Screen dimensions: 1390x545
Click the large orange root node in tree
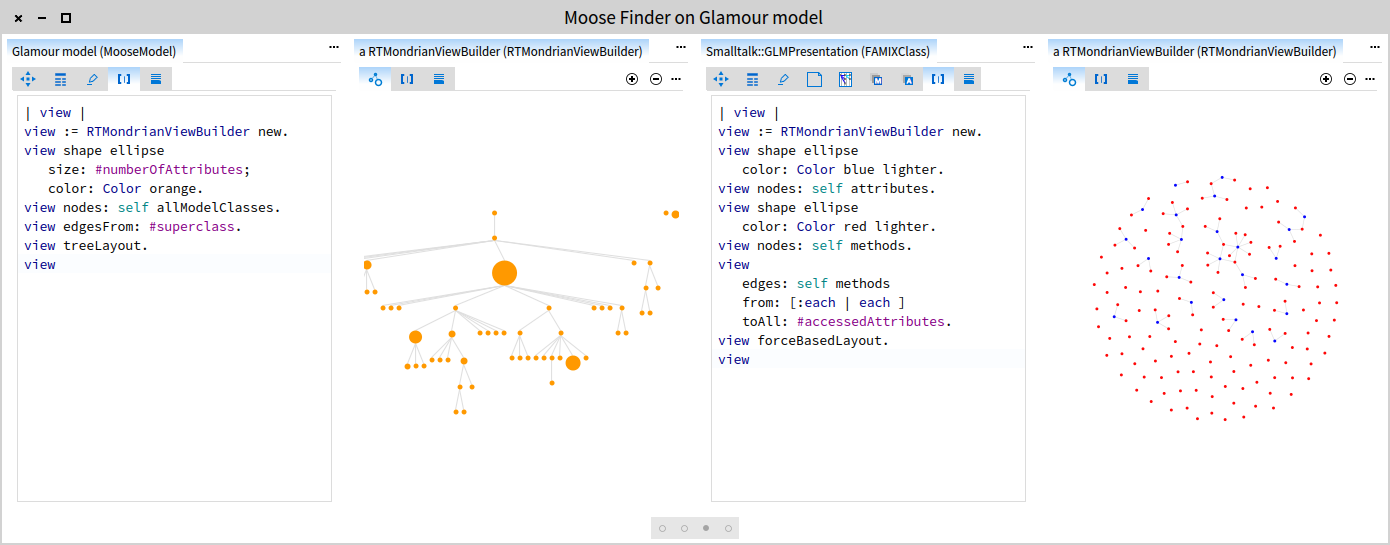tap(504, 273)
